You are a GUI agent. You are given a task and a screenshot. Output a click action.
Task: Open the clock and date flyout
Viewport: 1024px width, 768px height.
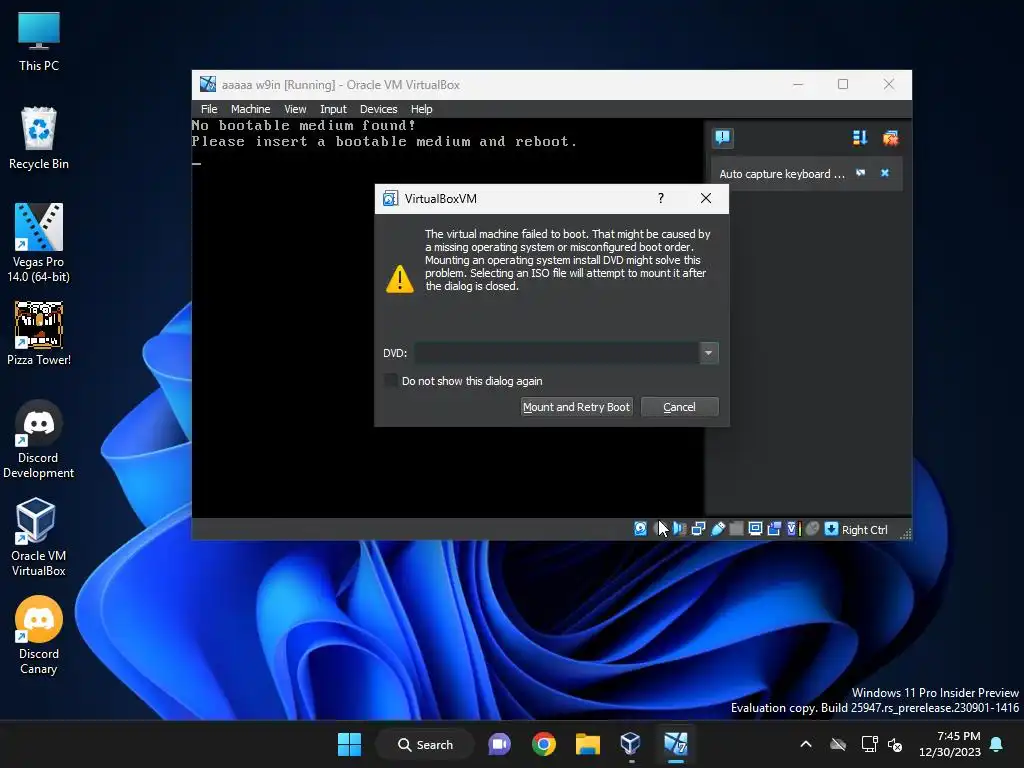pyautogui.click(x=950, y=744)
